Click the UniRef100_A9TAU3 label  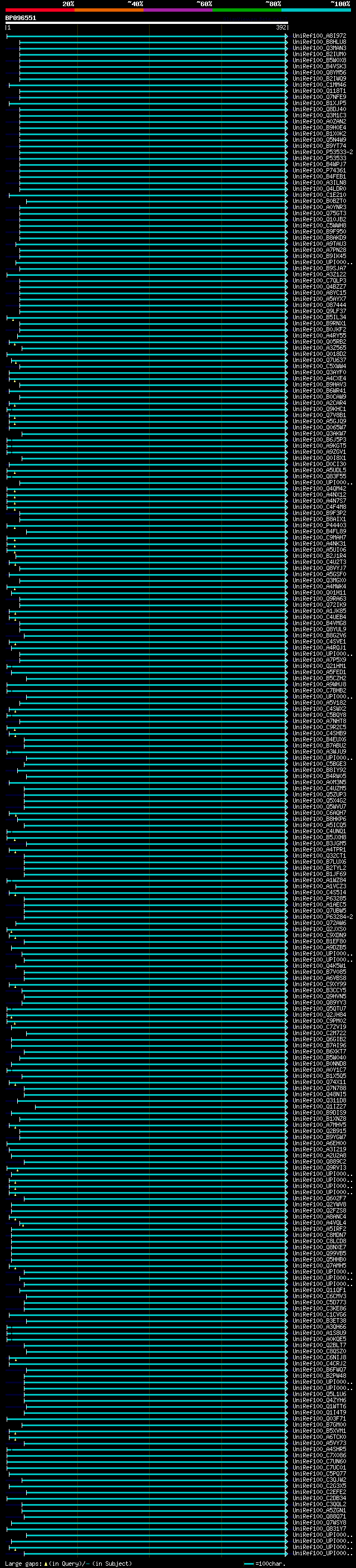319,244
